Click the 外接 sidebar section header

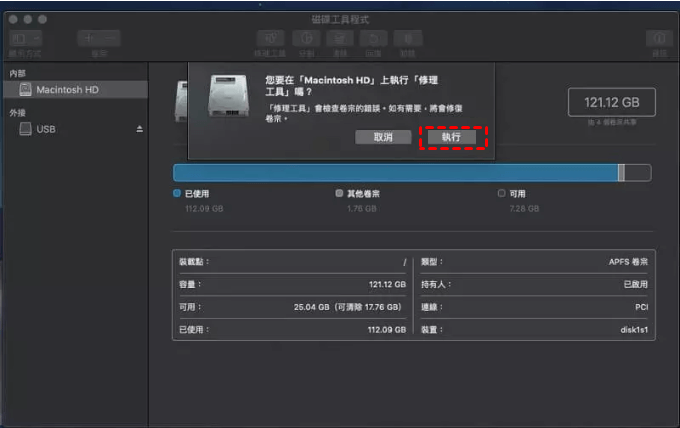[x=17, y=113]
